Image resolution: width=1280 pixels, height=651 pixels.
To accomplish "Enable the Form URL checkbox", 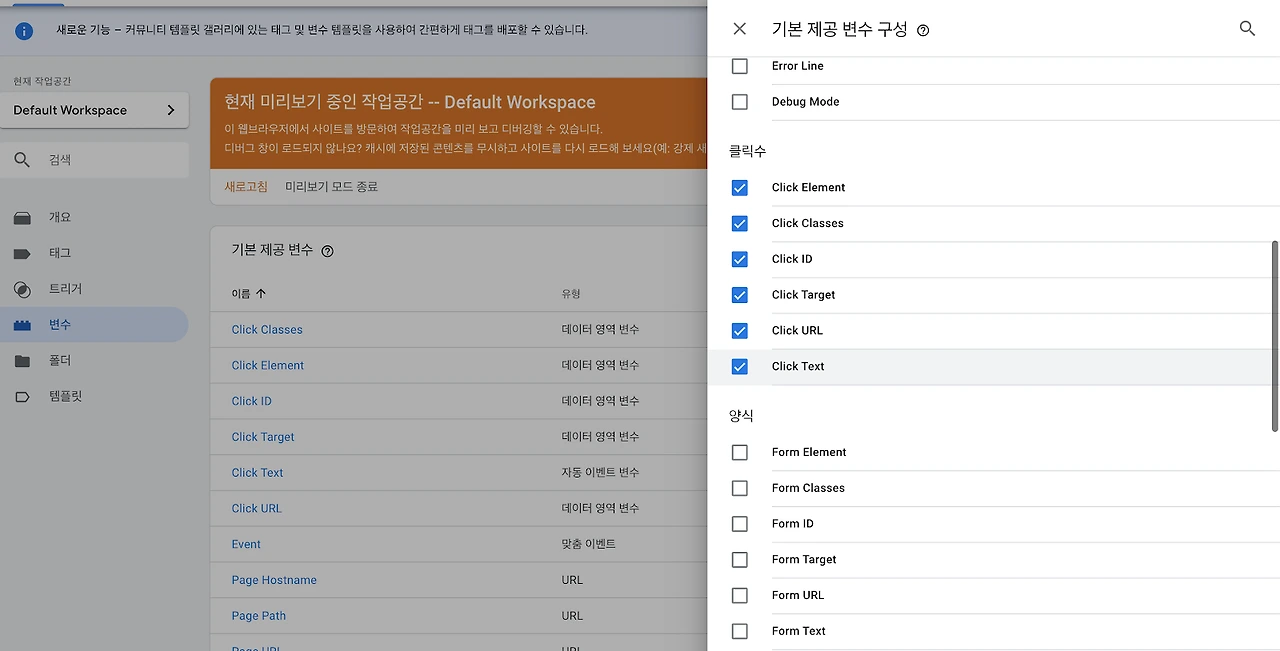I will tap(740, 596).
